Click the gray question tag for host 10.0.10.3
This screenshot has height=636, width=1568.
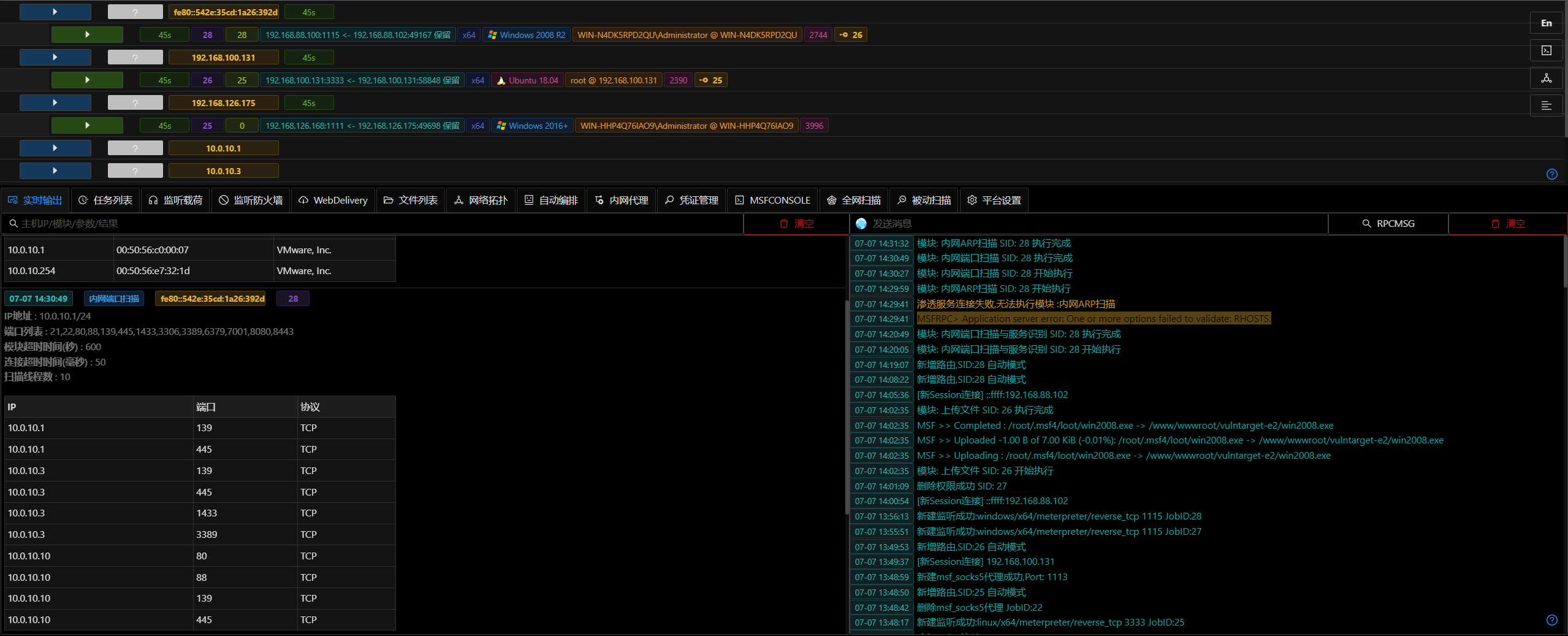pyautogui.click(x=135, y=171)
